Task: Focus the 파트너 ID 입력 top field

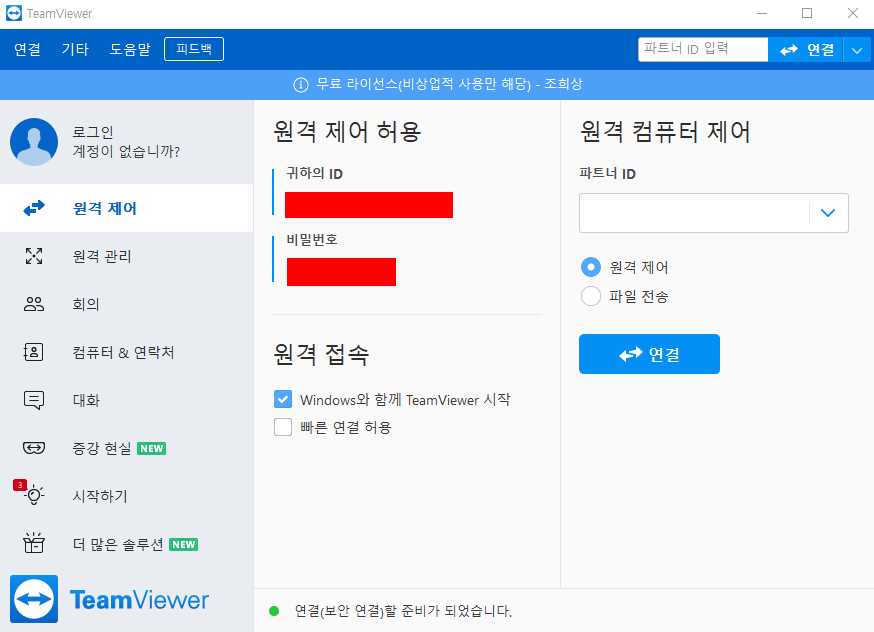Action: point(703,50)
